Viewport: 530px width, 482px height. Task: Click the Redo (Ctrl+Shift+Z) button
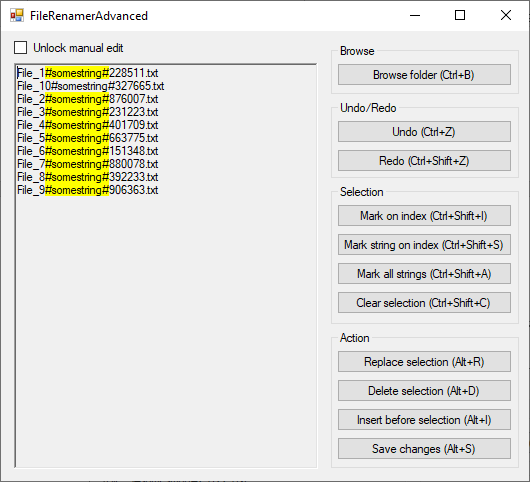coord(424,161)
